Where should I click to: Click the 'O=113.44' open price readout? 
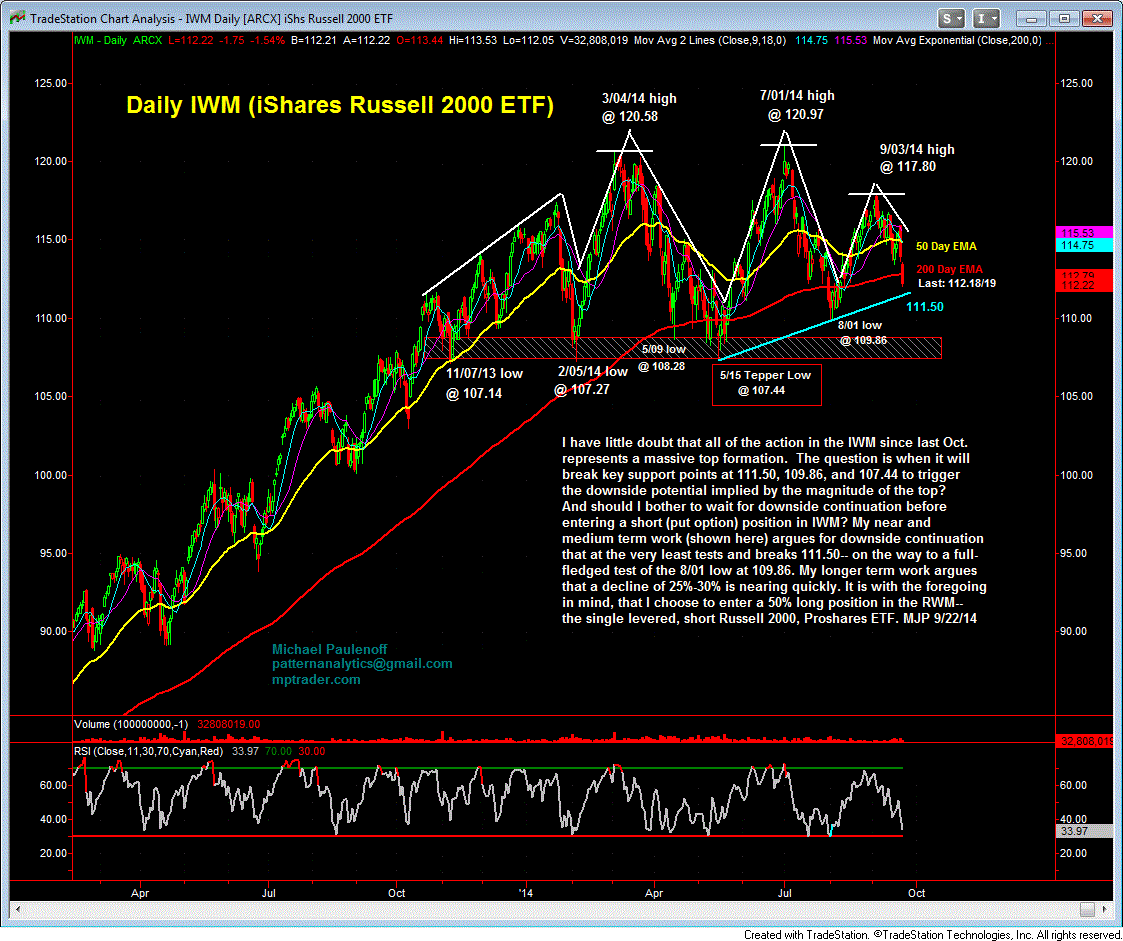click(x=418, y=41)
